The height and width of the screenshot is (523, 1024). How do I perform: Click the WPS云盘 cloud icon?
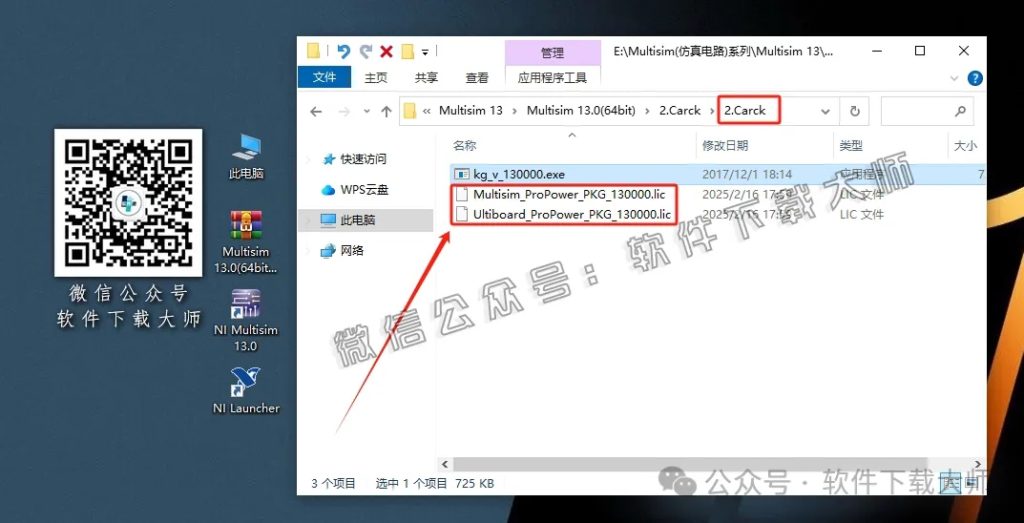328,191
